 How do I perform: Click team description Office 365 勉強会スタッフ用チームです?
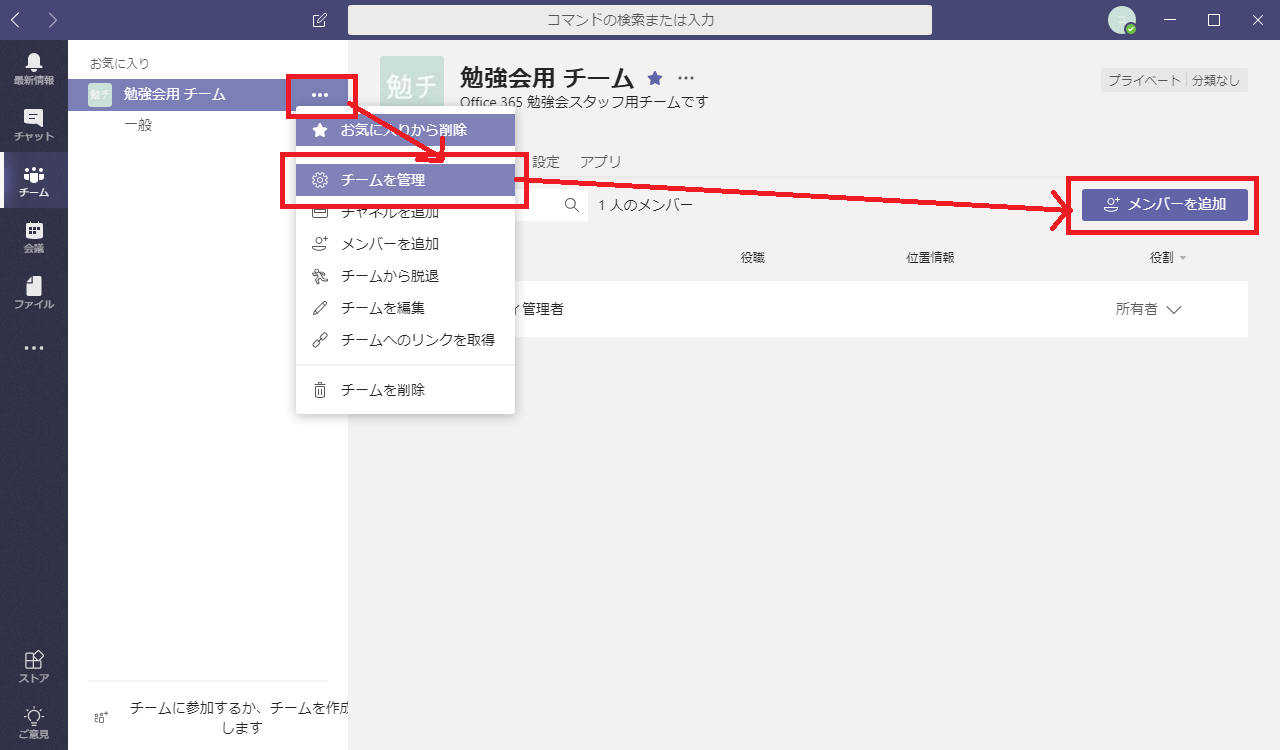point(584,102)
